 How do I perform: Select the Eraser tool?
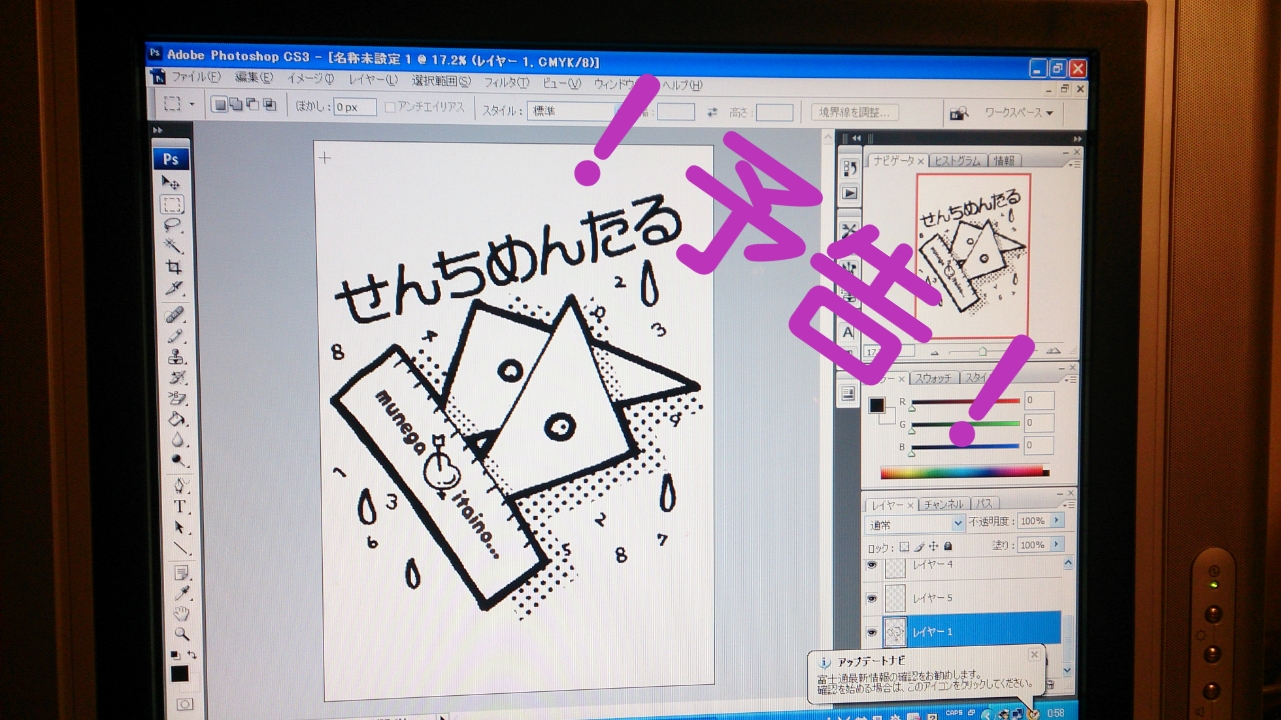point(178,398)
